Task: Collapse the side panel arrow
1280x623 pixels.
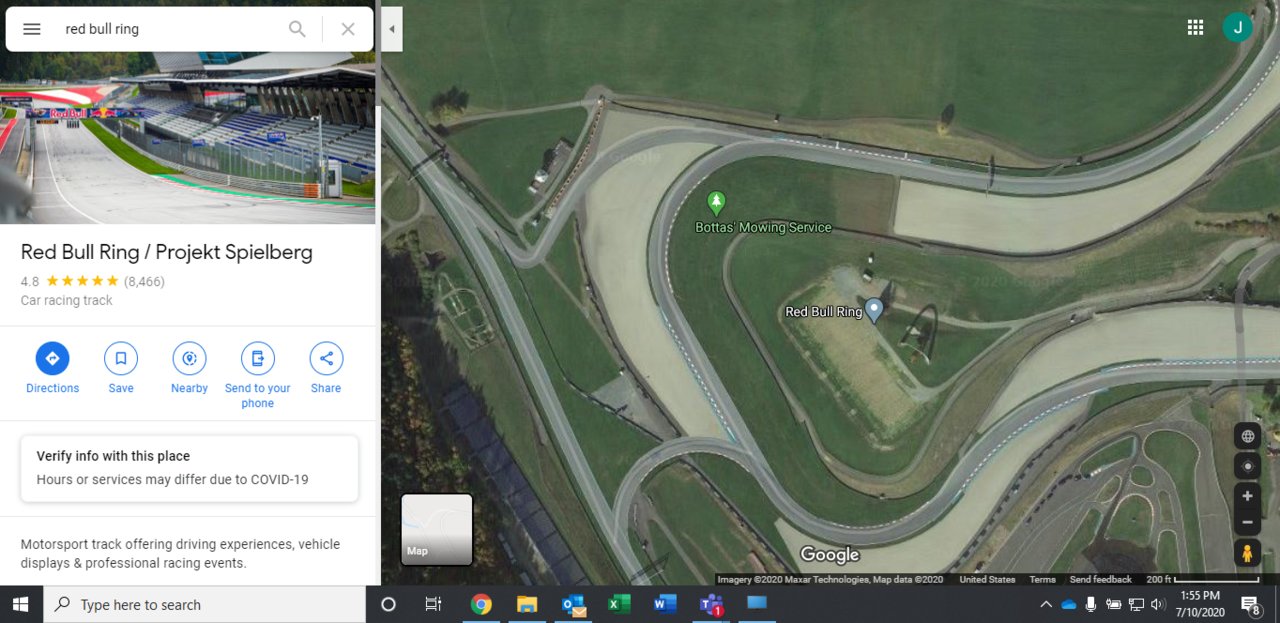Action: click(x=392, y=29)
